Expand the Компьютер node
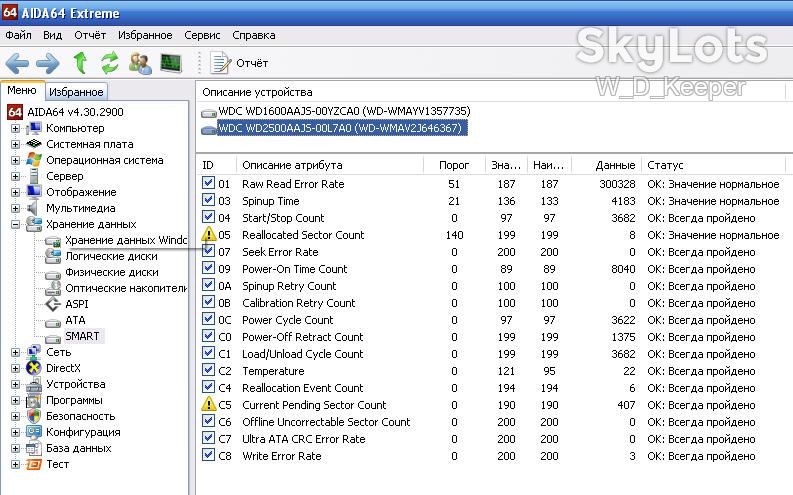 pos(15,128)
